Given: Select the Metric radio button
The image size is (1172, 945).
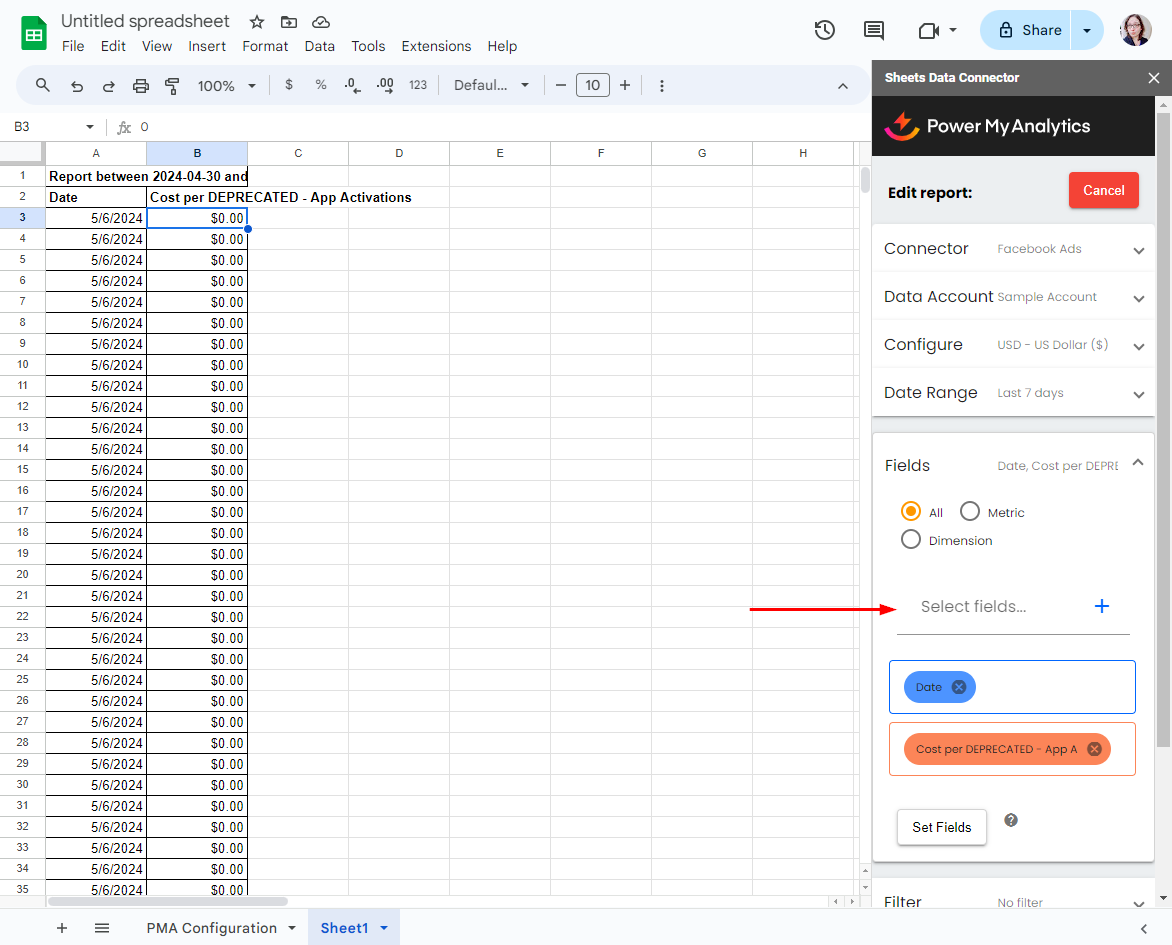Looking at the screenshot, I should [970, 512].
